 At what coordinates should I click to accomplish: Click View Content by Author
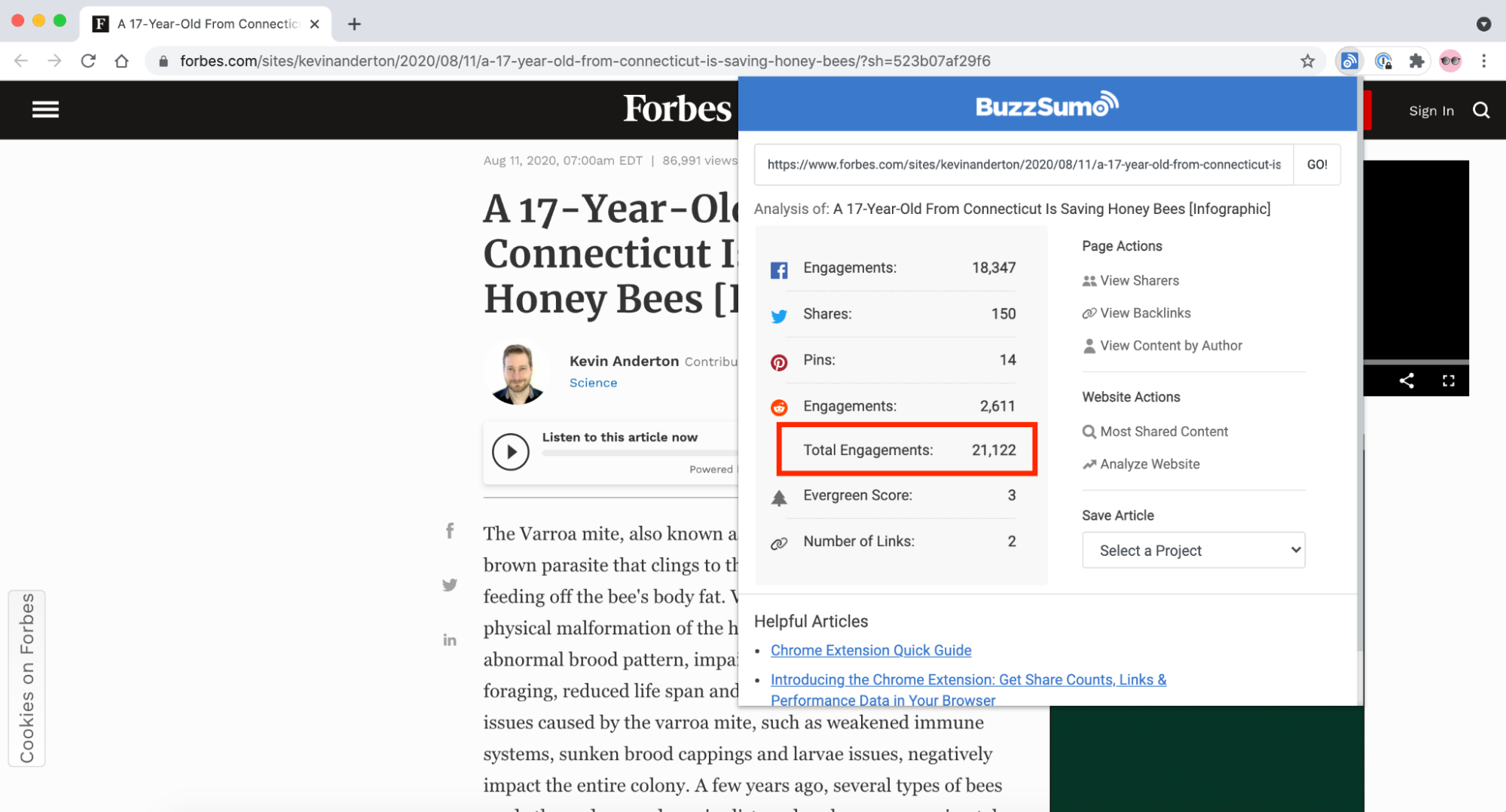[x=1162, y=345]
